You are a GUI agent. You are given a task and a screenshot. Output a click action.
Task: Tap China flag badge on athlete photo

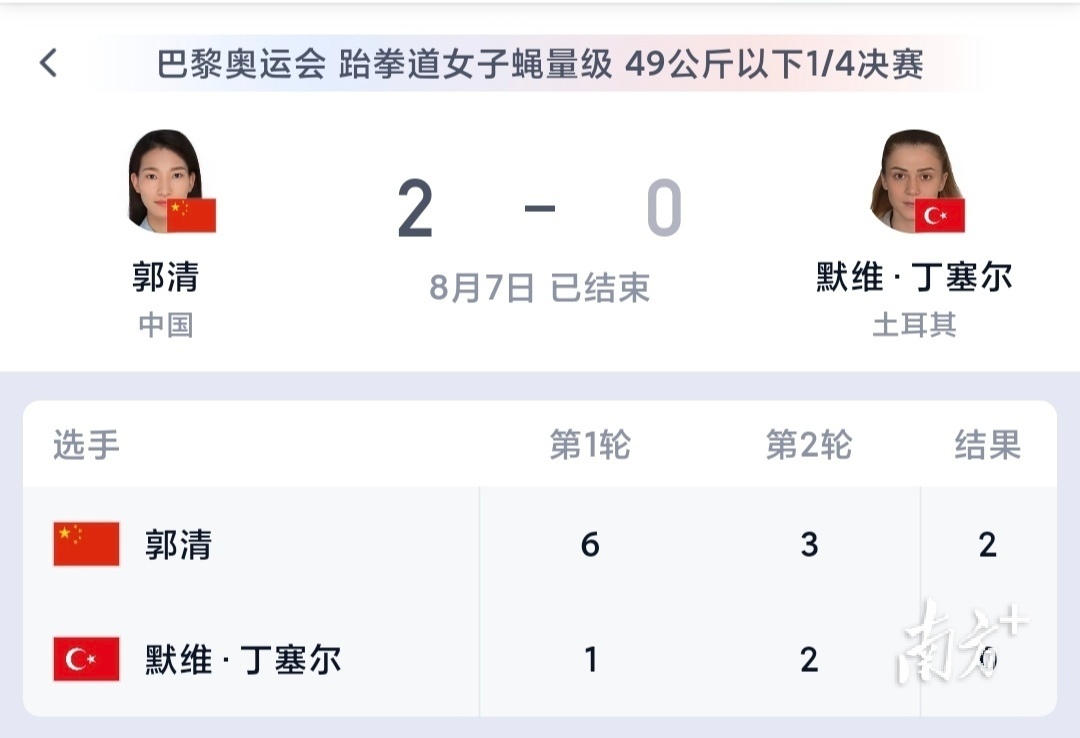click(x=191, y=215)
